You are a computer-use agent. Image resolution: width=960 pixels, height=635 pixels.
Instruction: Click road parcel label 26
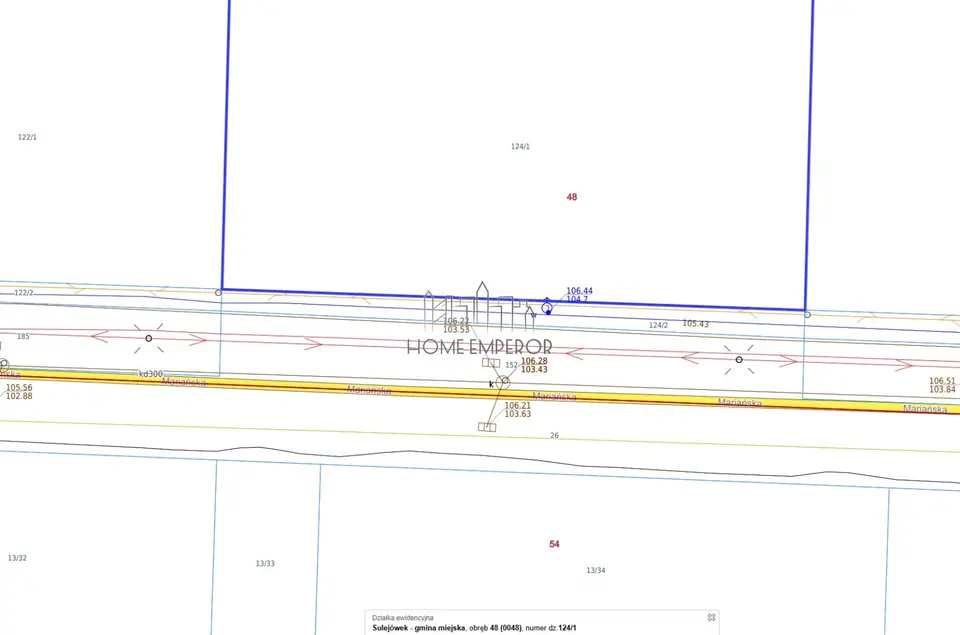click(x=554, y=435)
